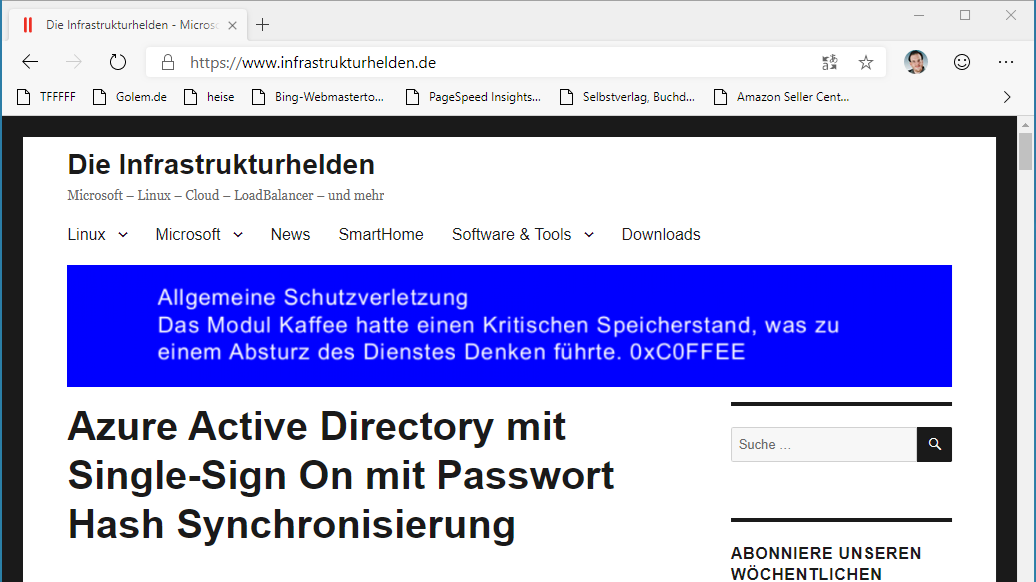Open the user profile avatar

click(916, 62)
